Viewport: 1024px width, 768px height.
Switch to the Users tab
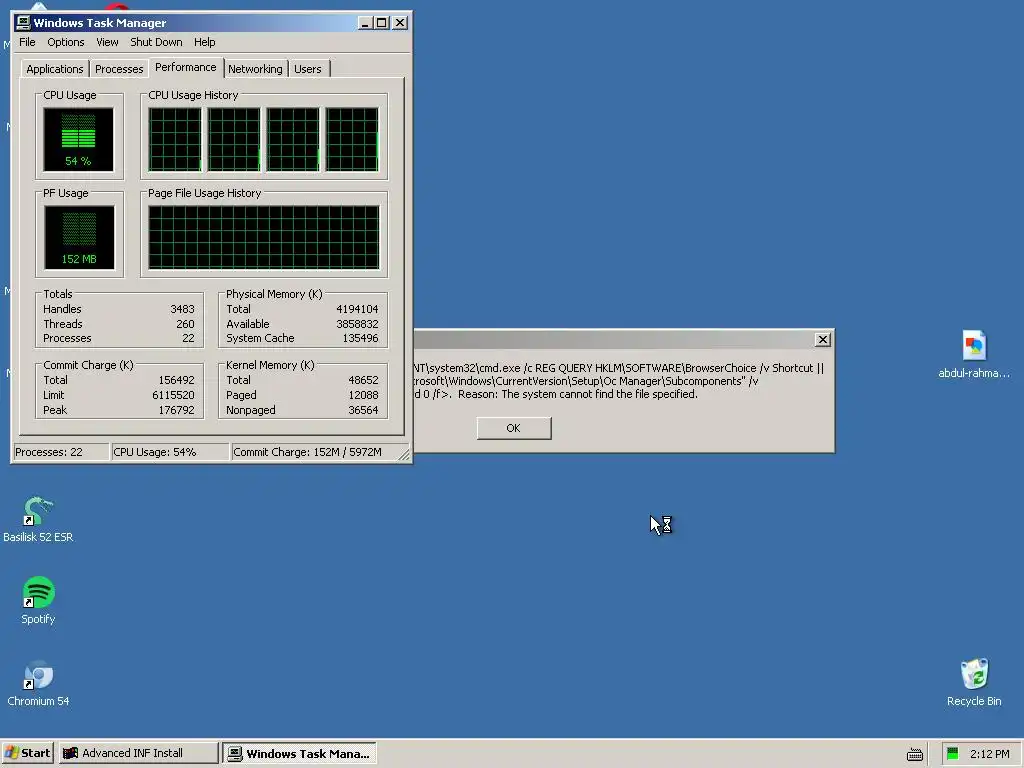click(308, 69)
